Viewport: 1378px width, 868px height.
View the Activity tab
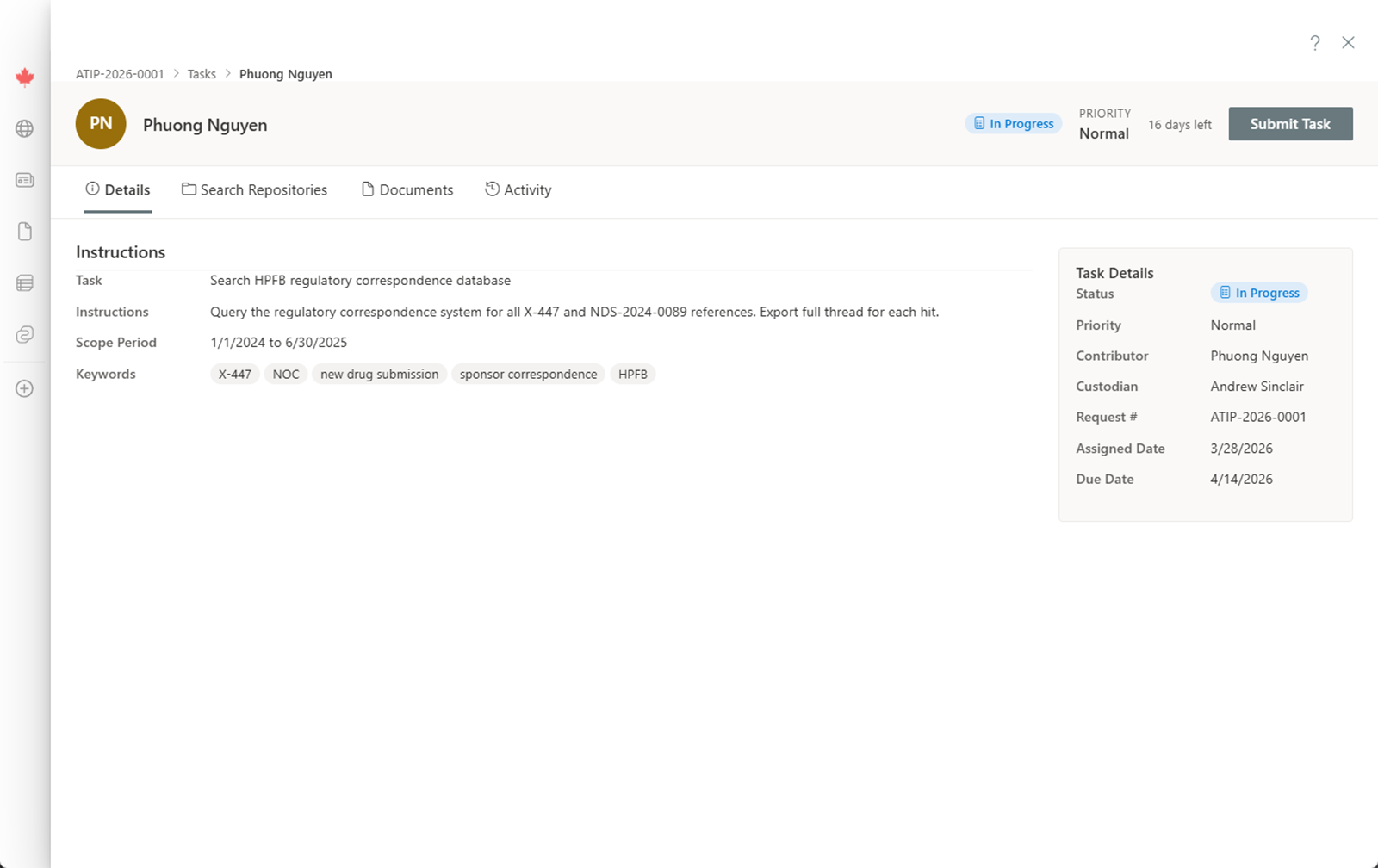[518, 190]
